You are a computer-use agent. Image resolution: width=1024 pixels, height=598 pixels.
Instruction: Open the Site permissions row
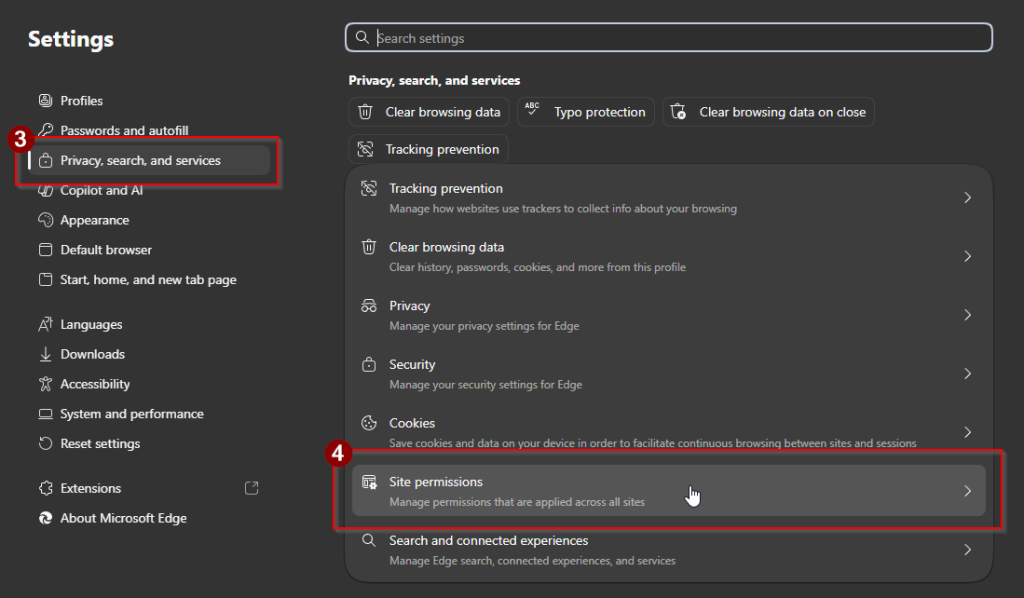(x=669, y=491)
